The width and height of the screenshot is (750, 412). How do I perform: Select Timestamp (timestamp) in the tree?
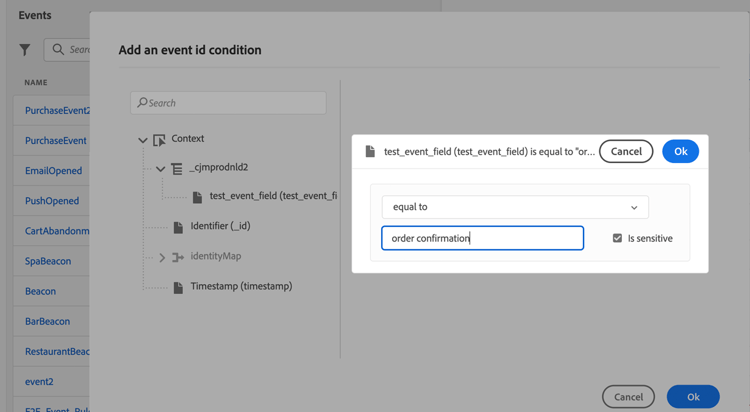point(241,286)
